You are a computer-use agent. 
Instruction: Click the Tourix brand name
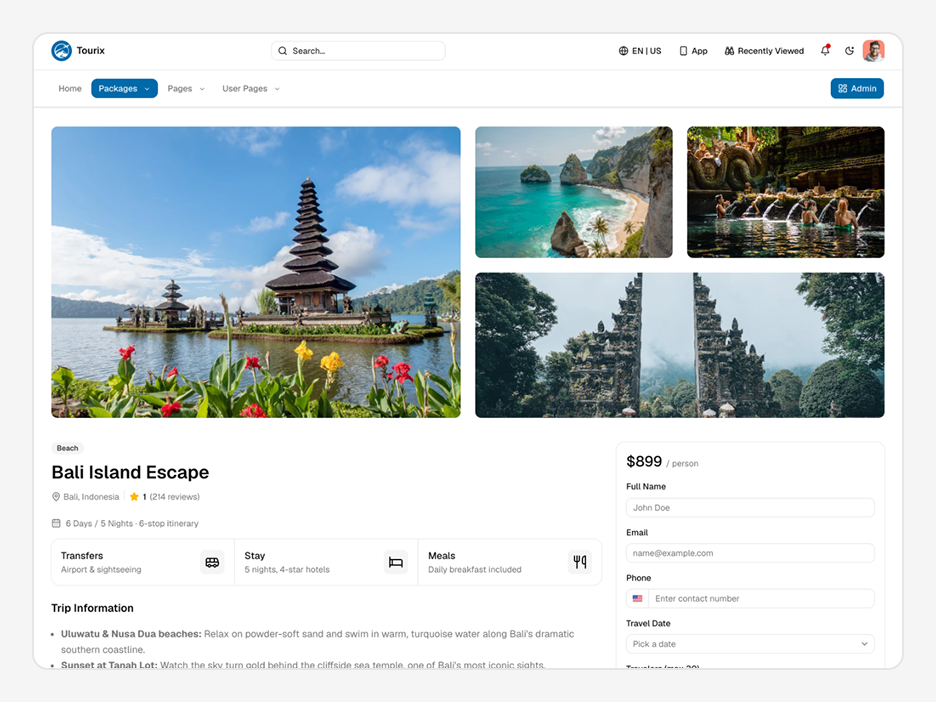[91, 51]
